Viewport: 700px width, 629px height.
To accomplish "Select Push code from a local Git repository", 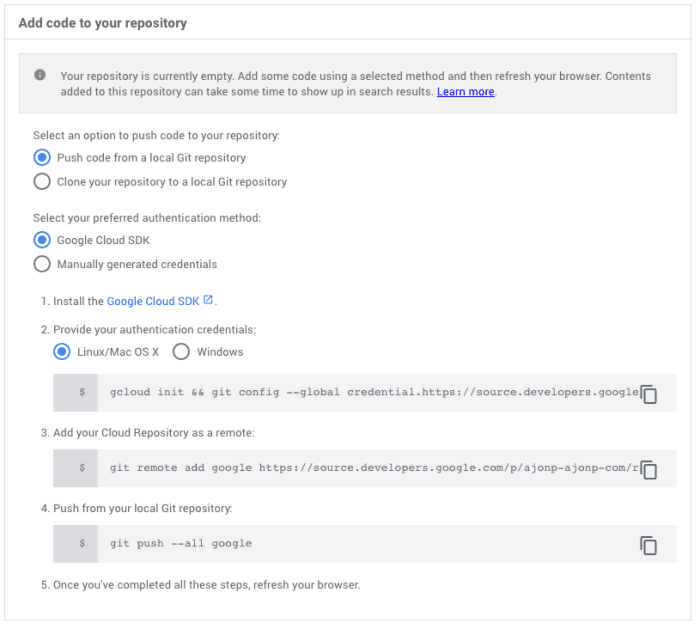I will pos(42,157).
